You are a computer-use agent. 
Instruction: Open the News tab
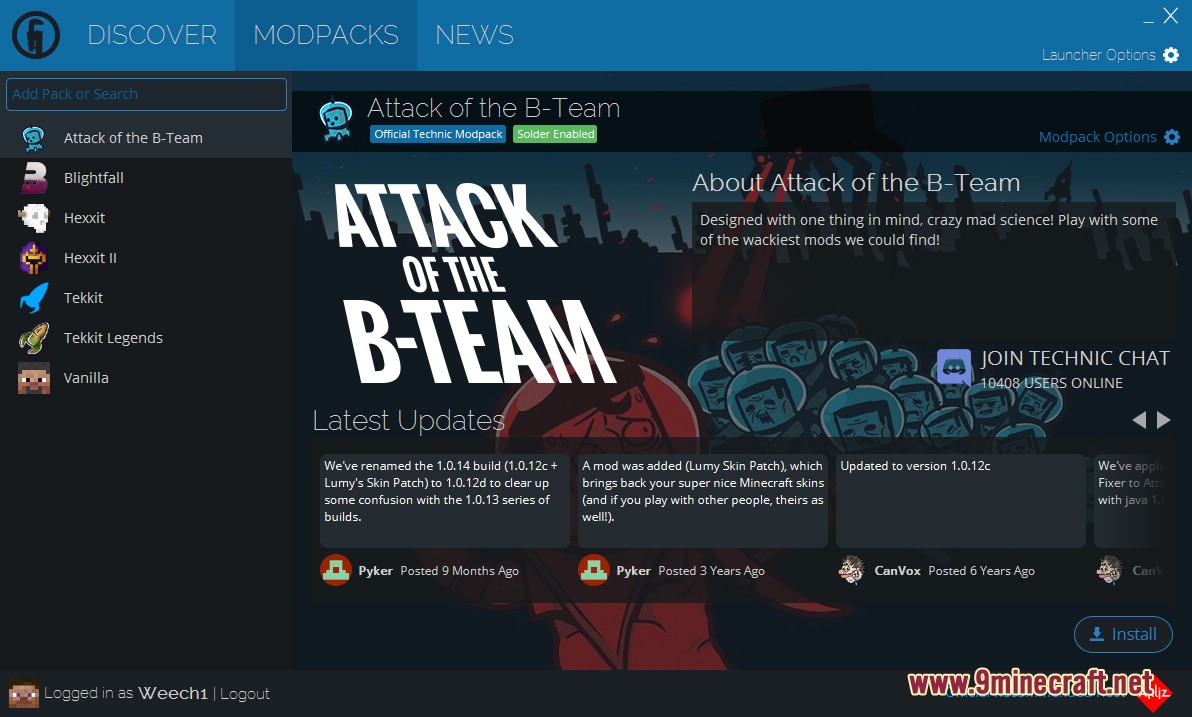coord(474,35)
